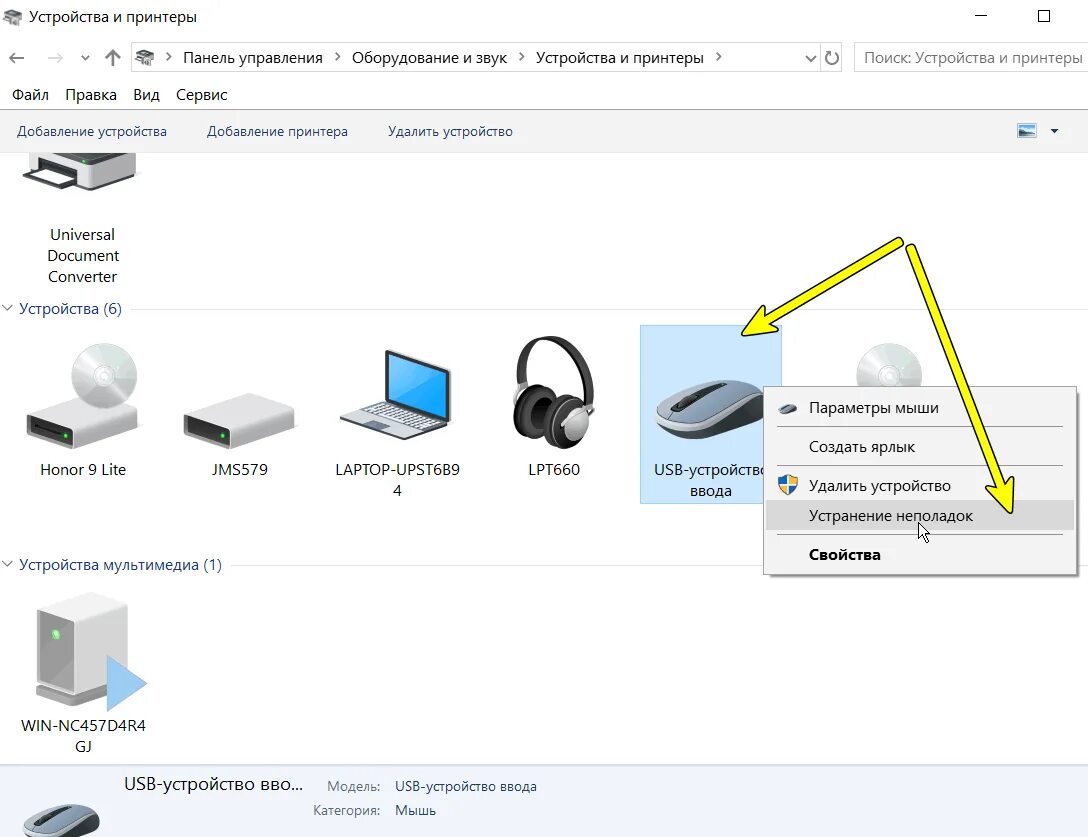
Task: Collapse the Устройства (6) group
Action: pyautogui.click(x=8, y=308)
